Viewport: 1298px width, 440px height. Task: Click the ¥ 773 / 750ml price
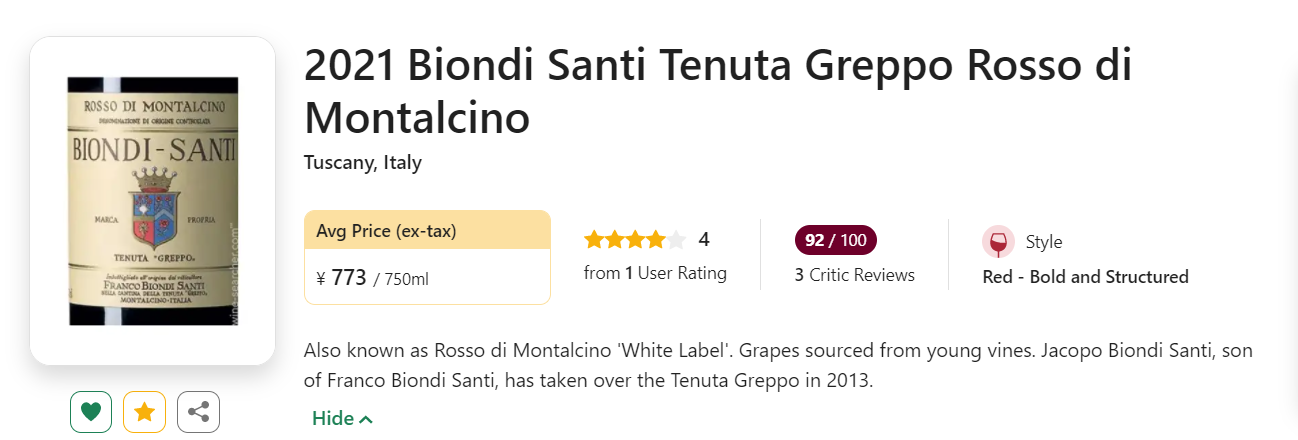coord(372,278)
